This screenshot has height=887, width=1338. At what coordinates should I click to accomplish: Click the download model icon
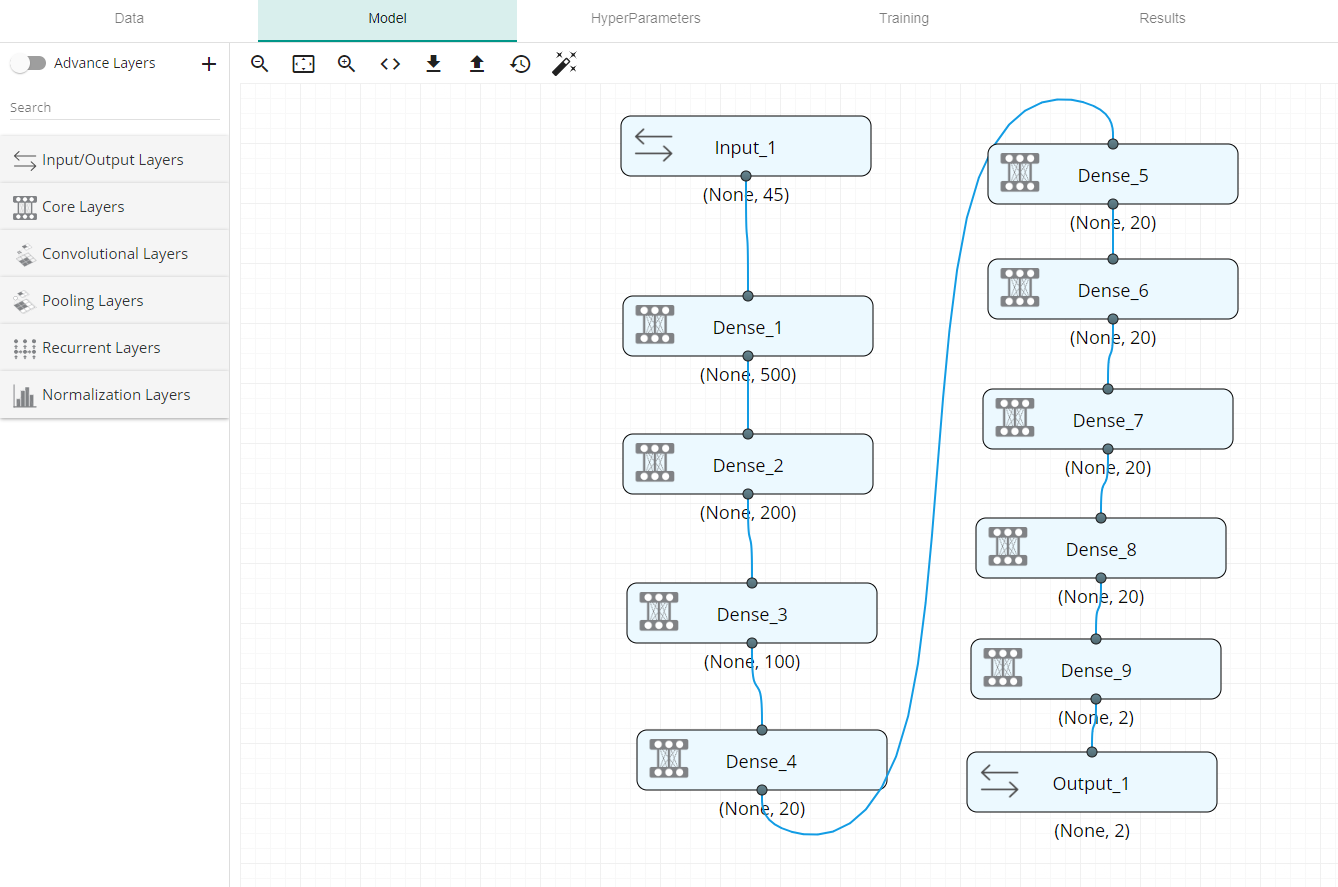coord(433,64)
